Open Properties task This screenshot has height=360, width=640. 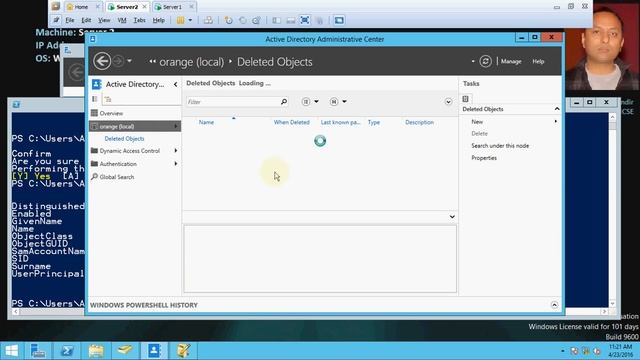click(x=484, y=158)
